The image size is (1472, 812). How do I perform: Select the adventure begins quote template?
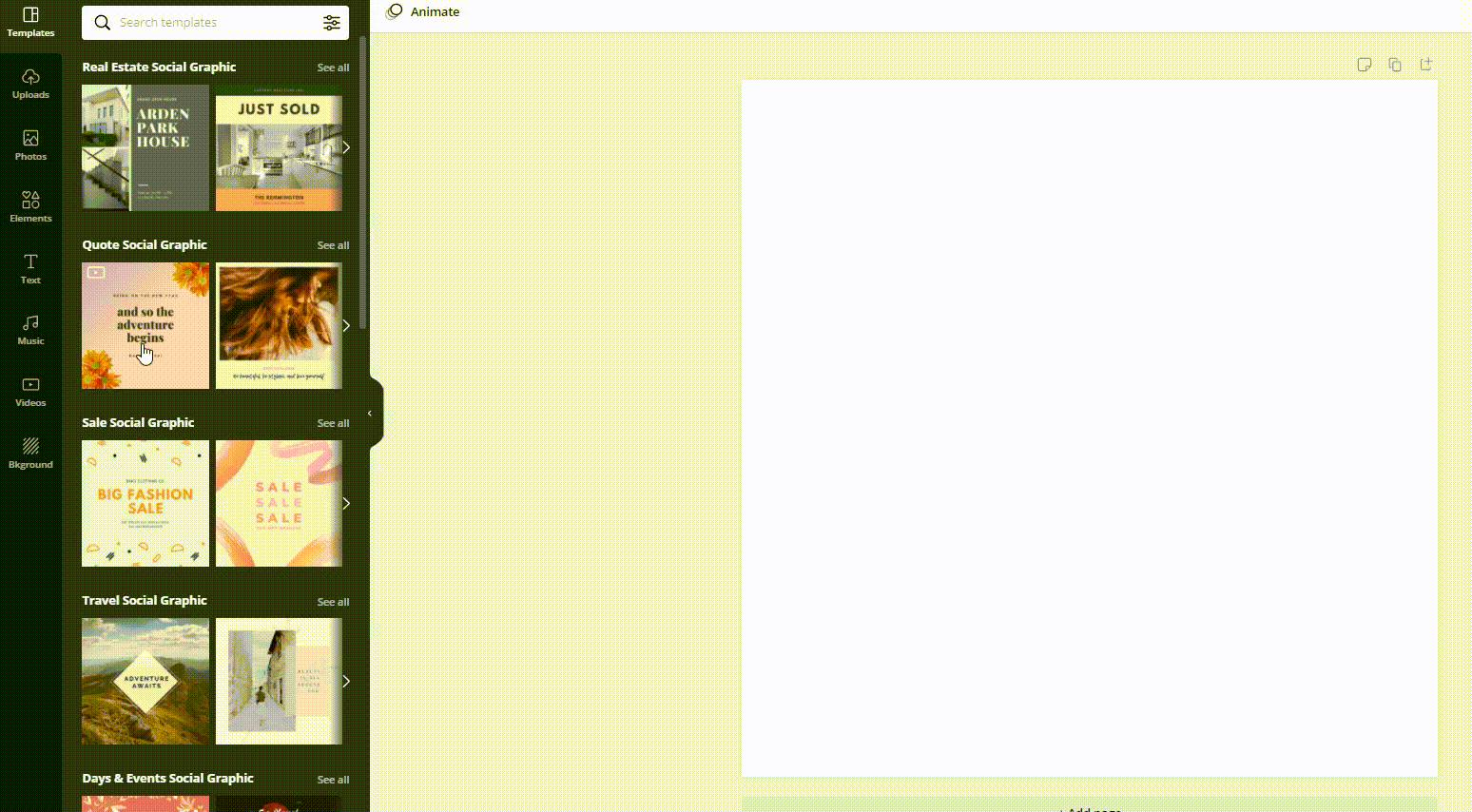click(145, 325)
